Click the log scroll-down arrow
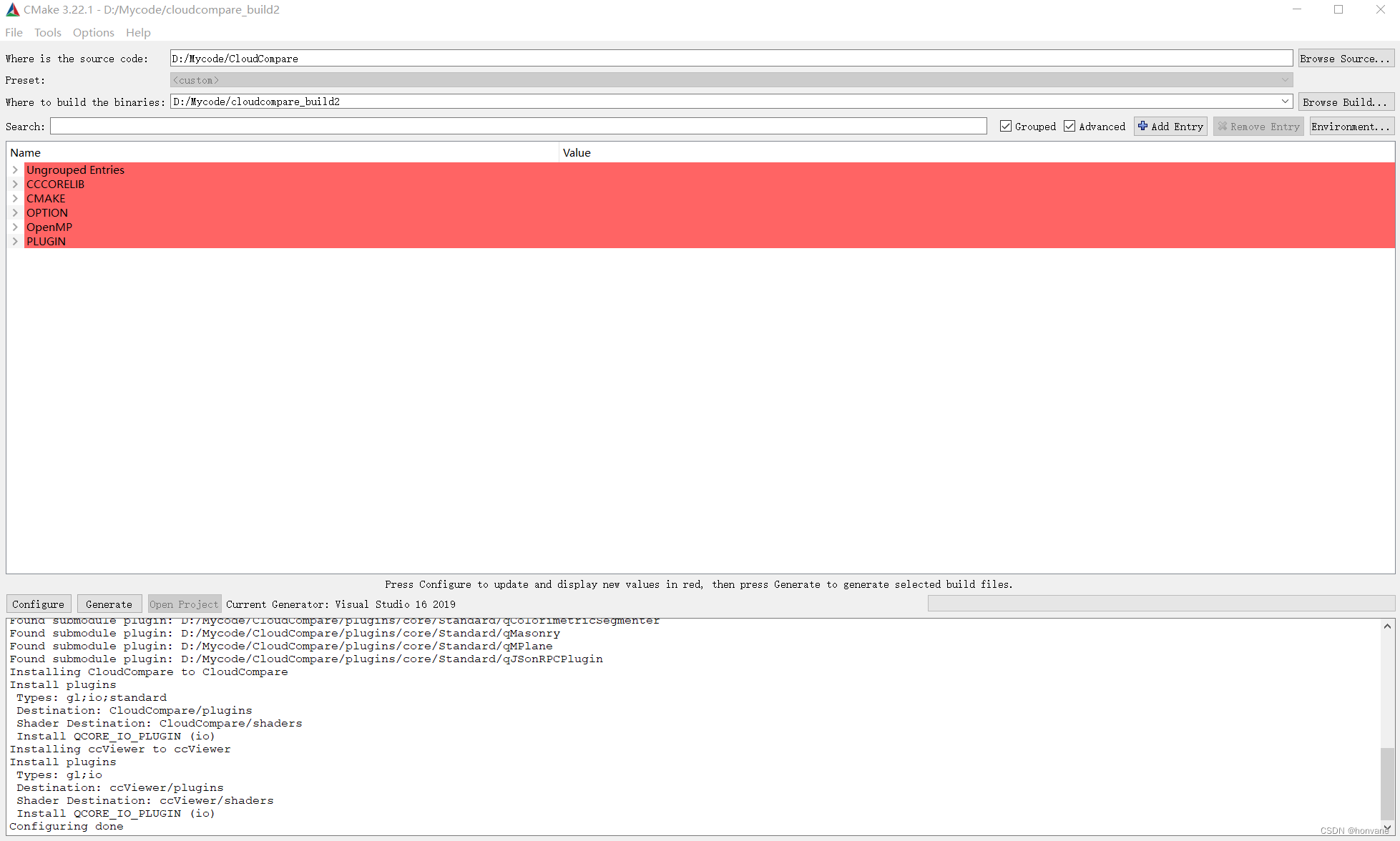This screenshot has width=1400, height=841. (1387, 827)
